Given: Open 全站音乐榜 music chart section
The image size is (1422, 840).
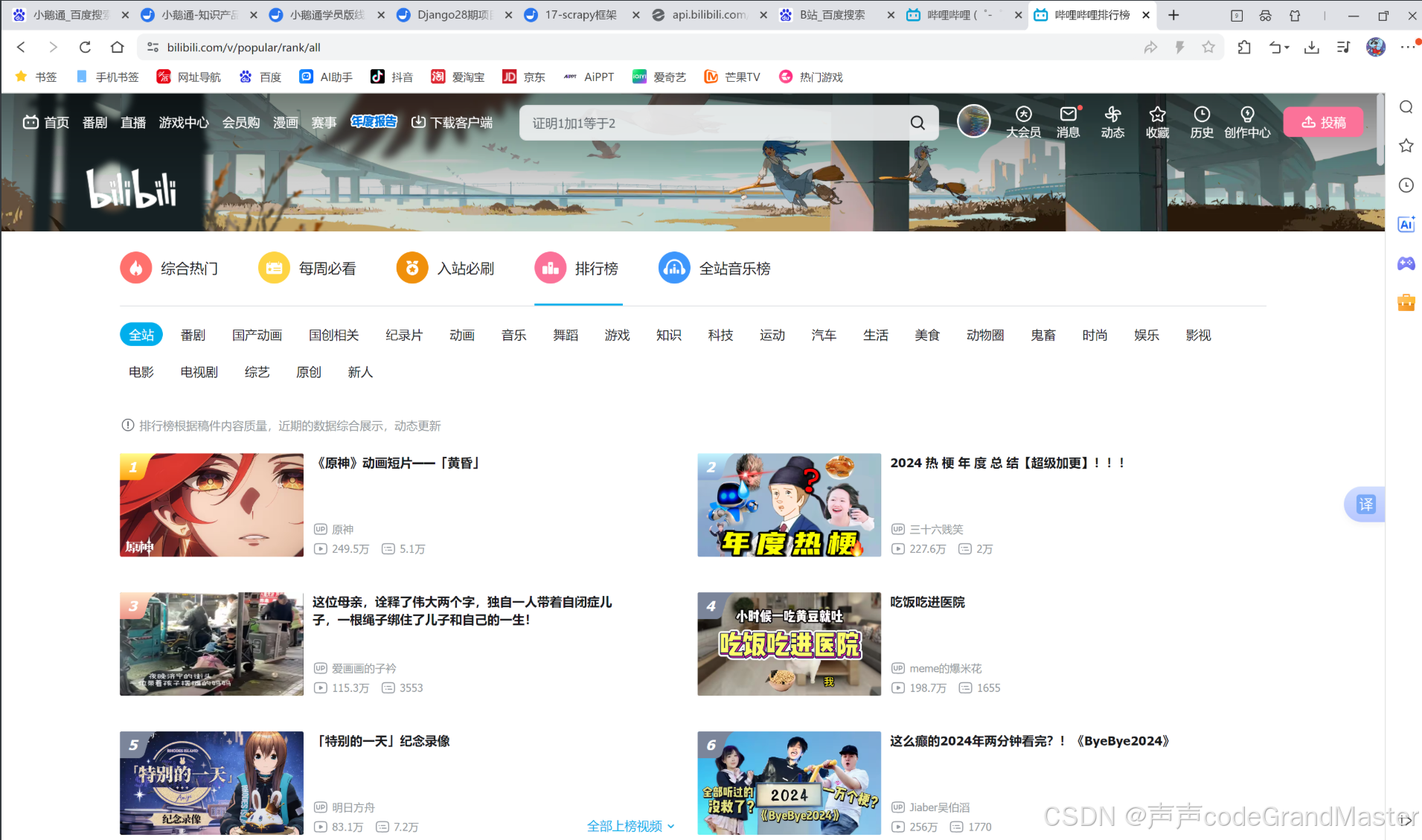Looking at the screenshot, I should [714, 268].
